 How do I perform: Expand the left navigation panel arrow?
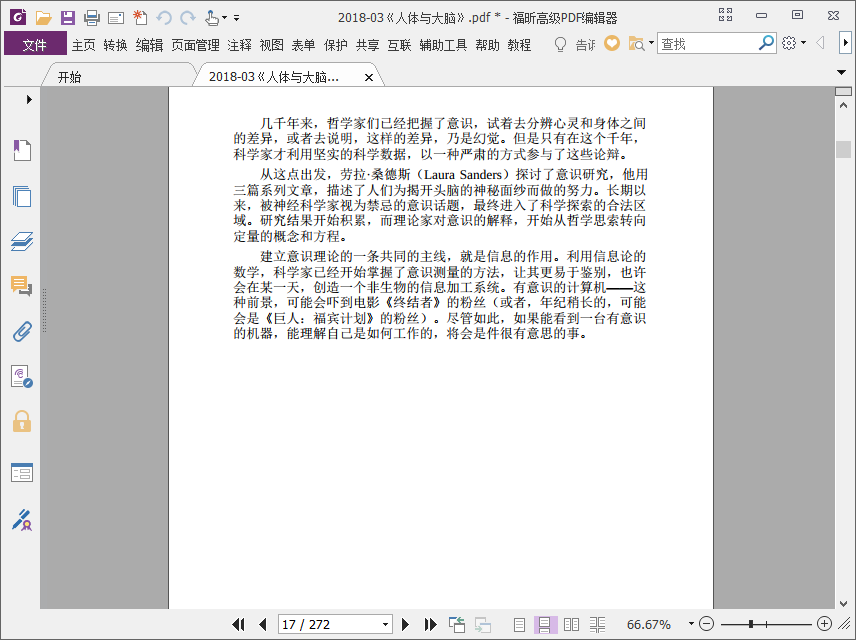(29, 99)
